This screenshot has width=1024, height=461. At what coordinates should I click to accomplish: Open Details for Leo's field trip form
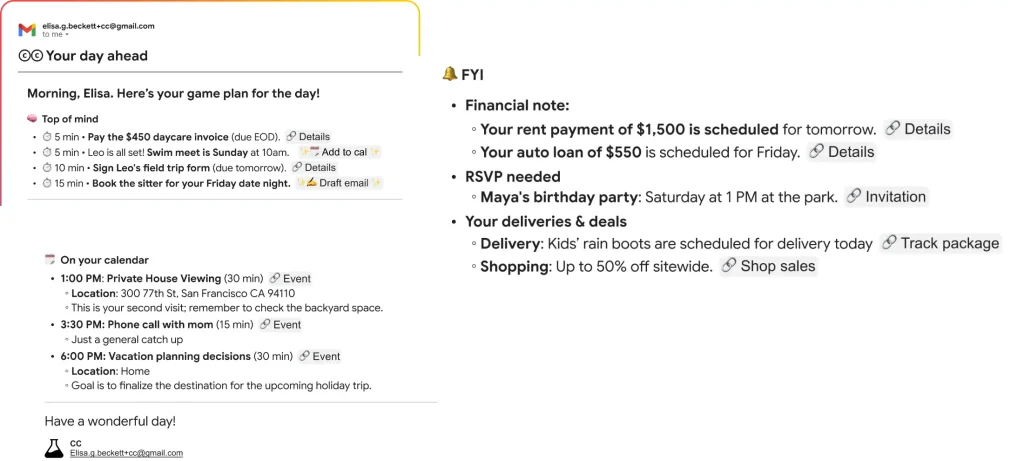coord(314,168)
